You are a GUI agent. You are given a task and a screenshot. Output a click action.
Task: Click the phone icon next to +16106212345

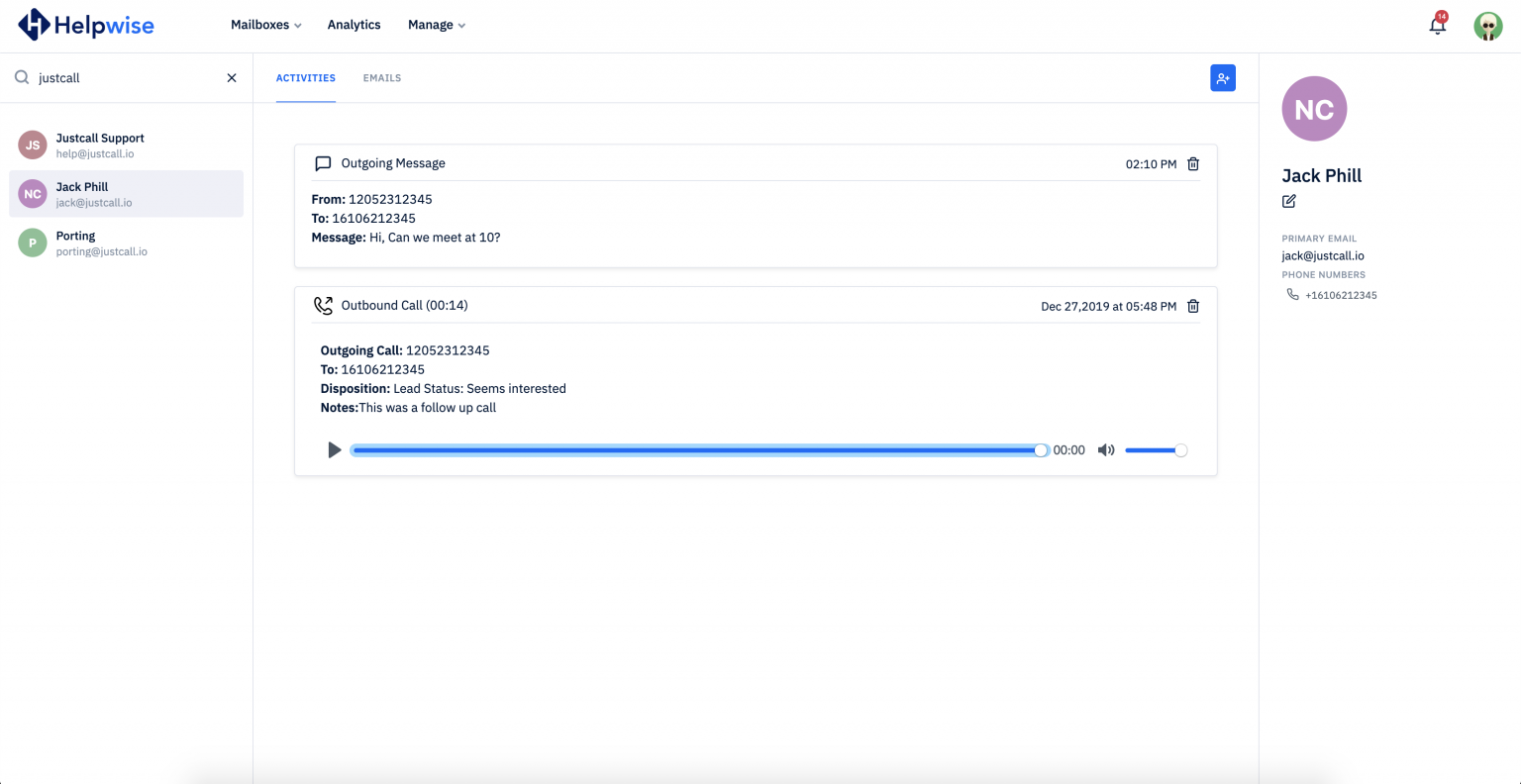click(x=1293, y=294)
